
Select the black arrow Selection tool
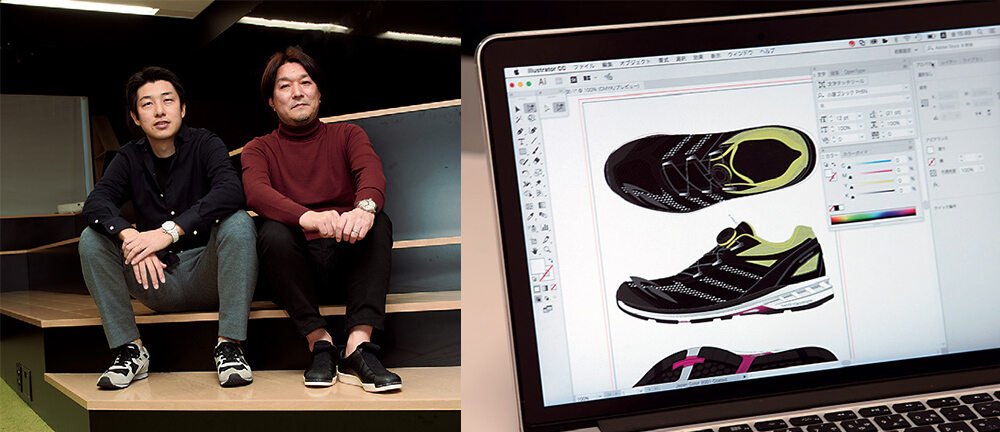(x=517, y=108)
